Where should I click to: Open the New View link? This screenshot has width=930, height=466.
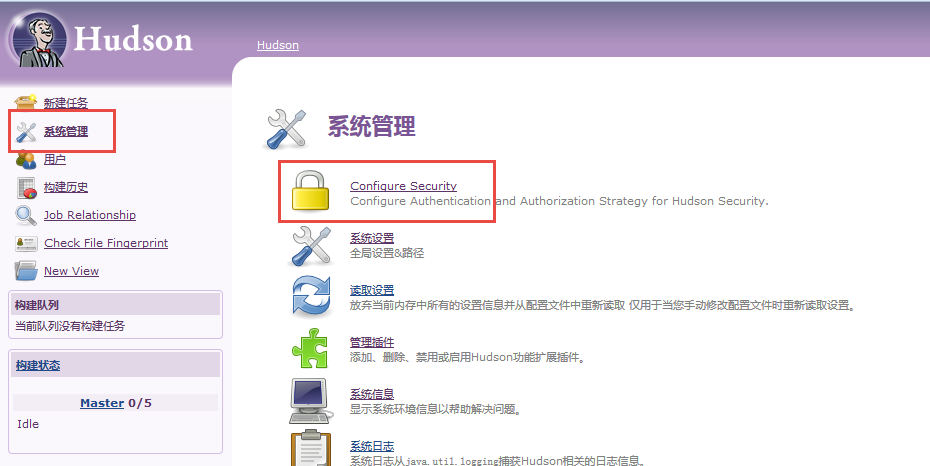tap(71, 270)
